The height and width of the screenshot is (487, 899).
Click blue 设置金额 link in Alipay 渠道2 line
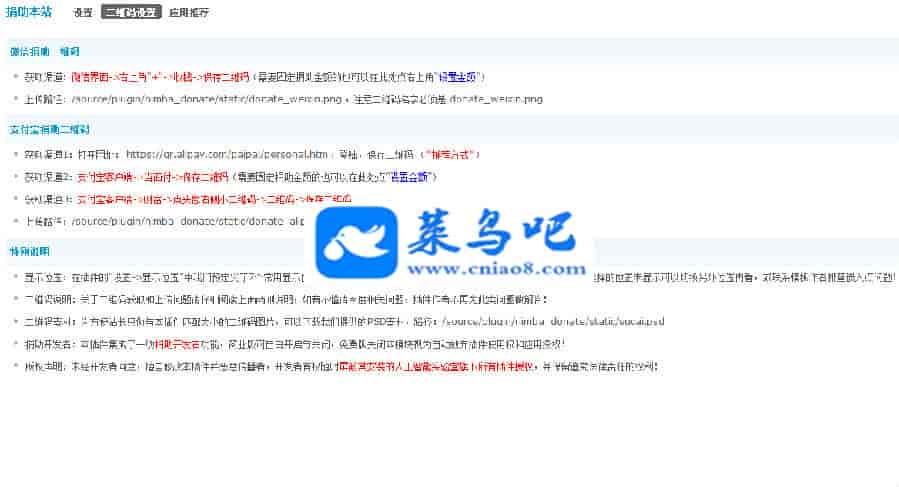point(410,177)
